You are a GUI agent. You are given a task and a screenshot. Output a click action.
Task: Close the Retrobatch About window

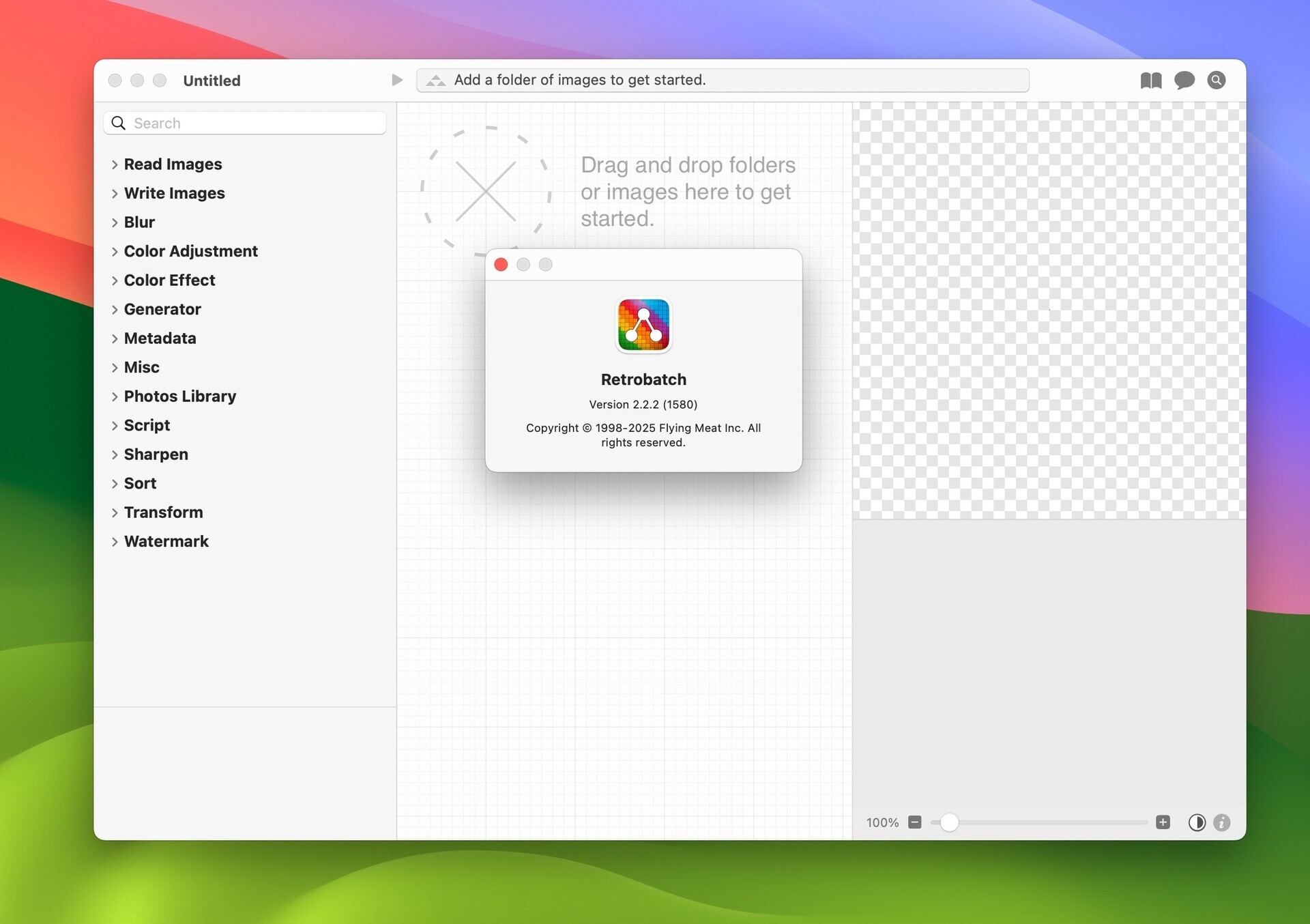[x=501, y=265]
